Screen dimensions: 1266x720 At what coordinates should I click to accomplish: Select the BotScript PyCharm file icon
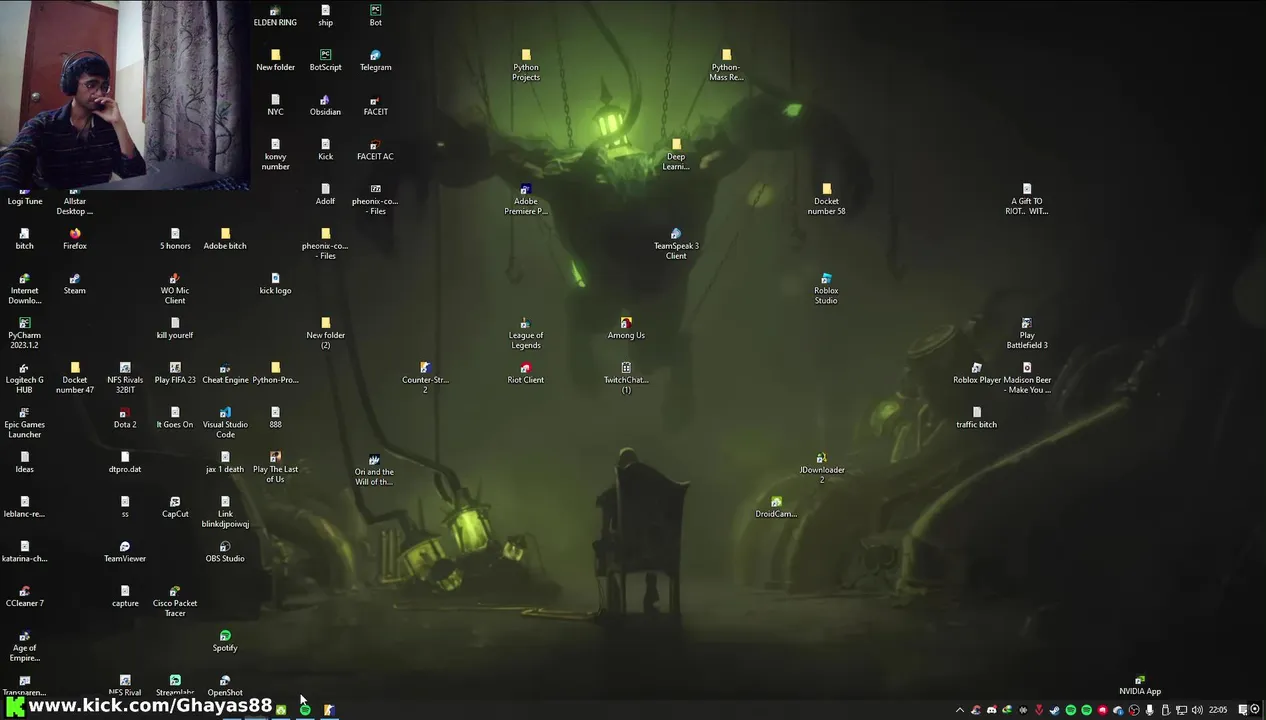click(325, 60)
